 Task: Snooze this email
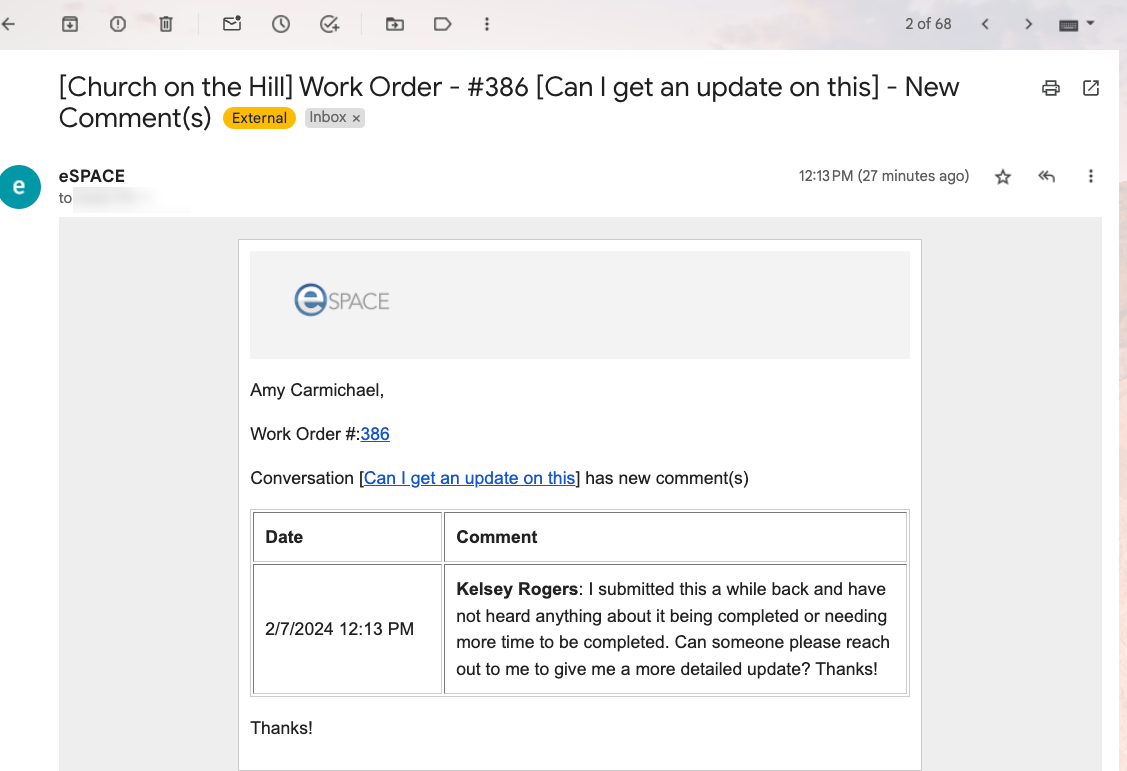tap(281, 24)
